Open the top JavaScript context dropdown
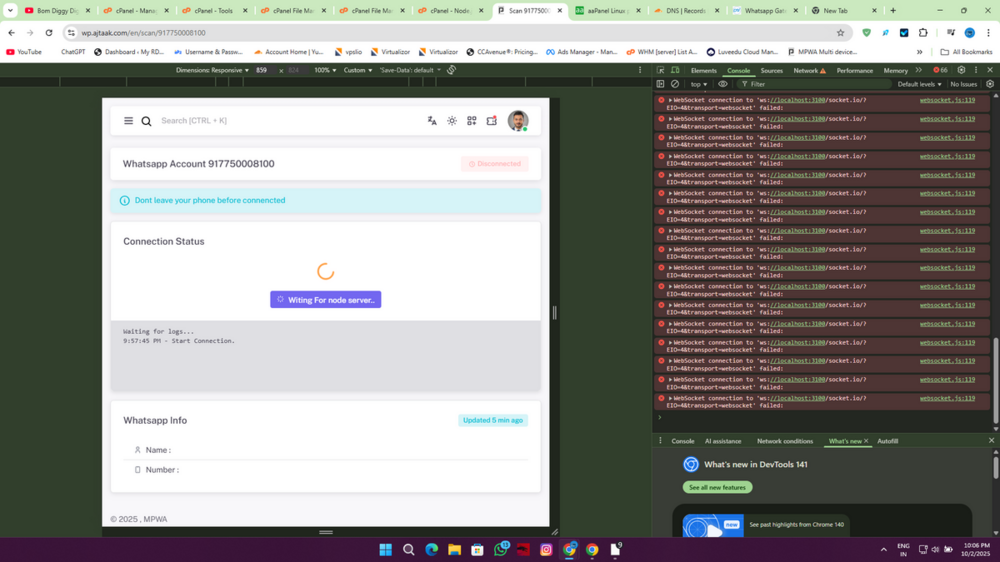The image size is (1000, 562). click(698, 84)
